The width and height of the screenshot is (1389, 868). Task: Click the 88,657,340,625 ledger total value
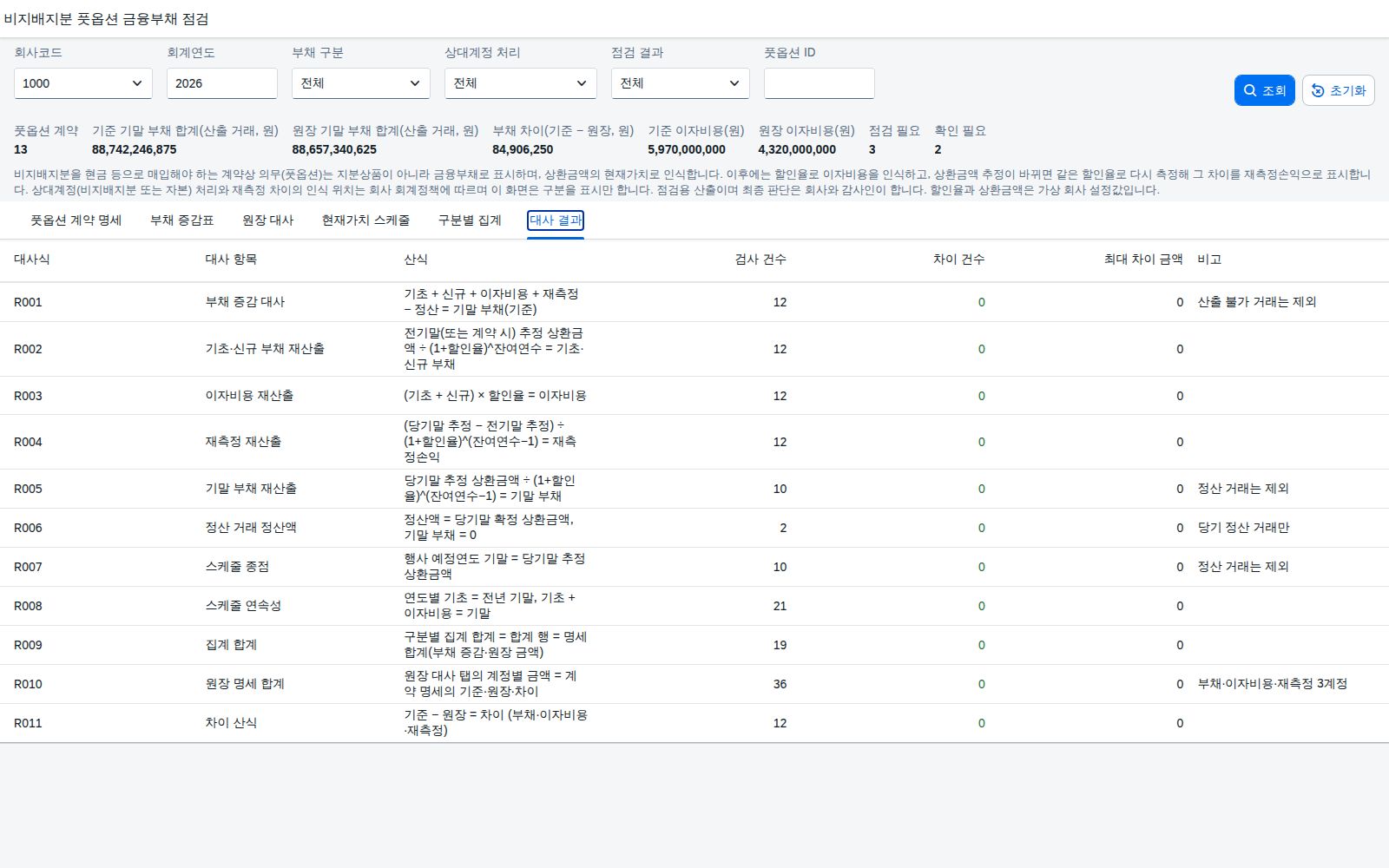pos(334,149)
